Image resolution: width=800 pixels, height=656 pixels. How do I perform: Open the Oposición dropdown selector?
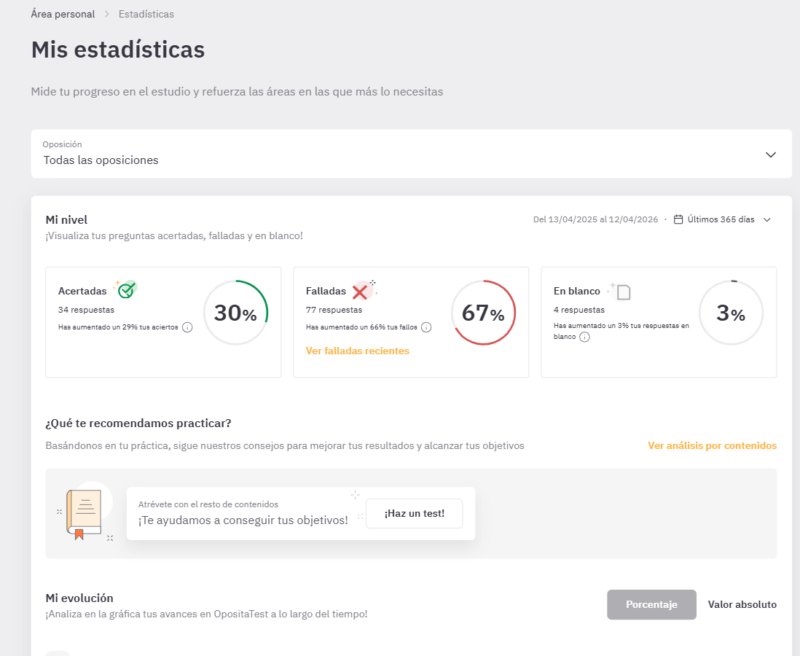tap(404, 154)
